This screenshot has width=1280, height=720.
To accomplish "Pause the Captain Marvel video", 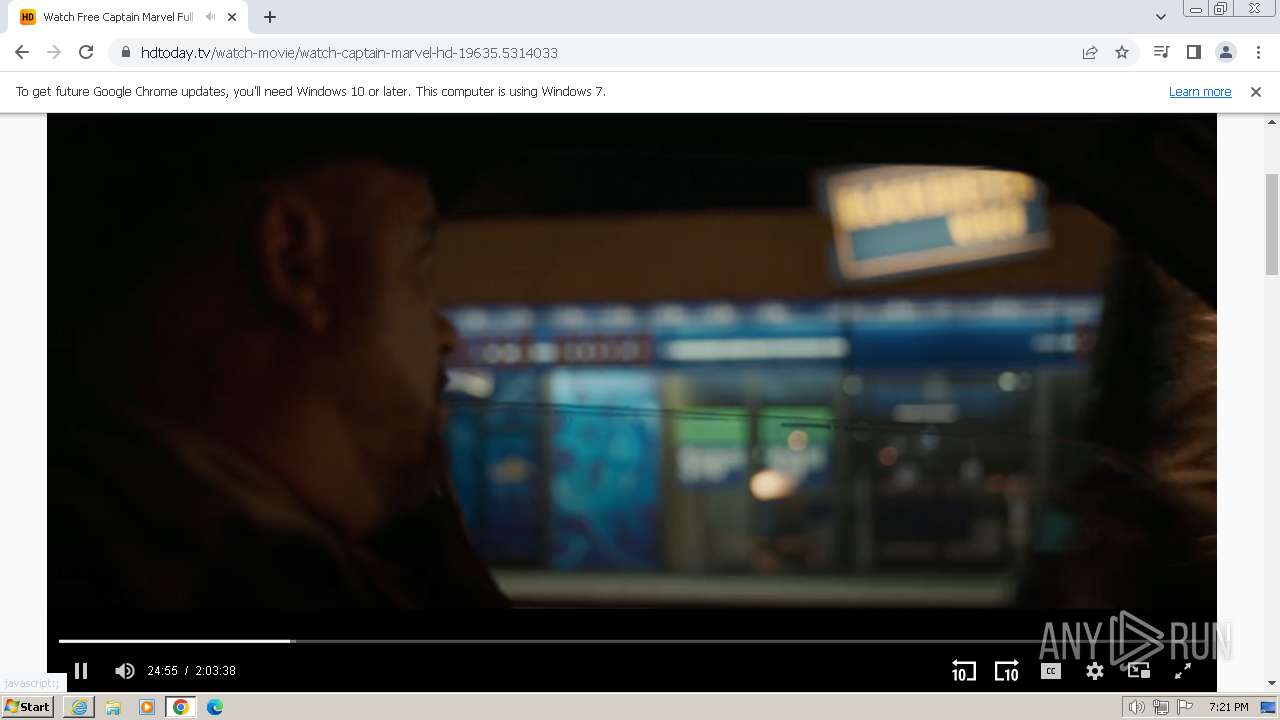I will click(81, 671).
